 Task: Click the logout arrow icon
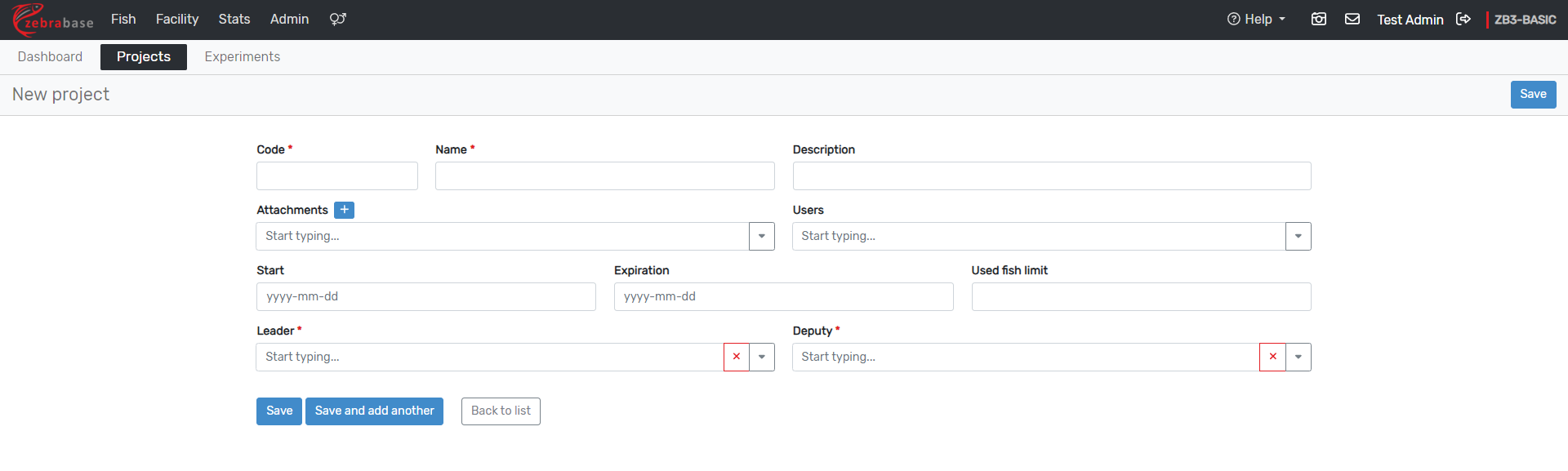coord(1463,19)
